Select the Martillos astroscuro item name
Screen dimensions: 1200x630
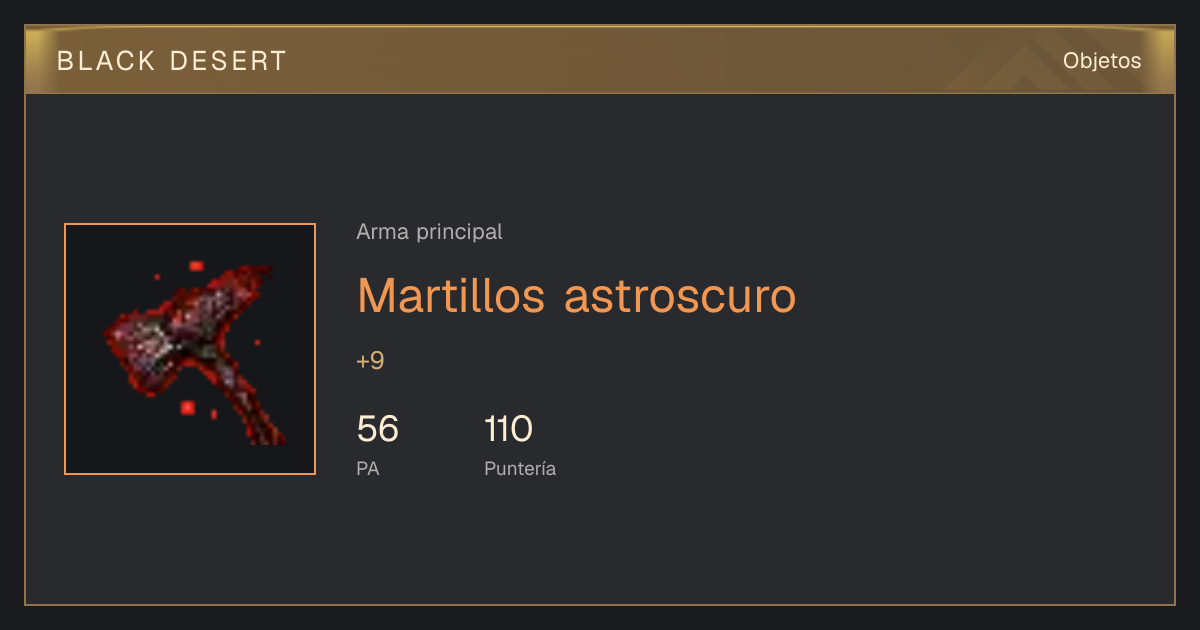coord(577,296)
